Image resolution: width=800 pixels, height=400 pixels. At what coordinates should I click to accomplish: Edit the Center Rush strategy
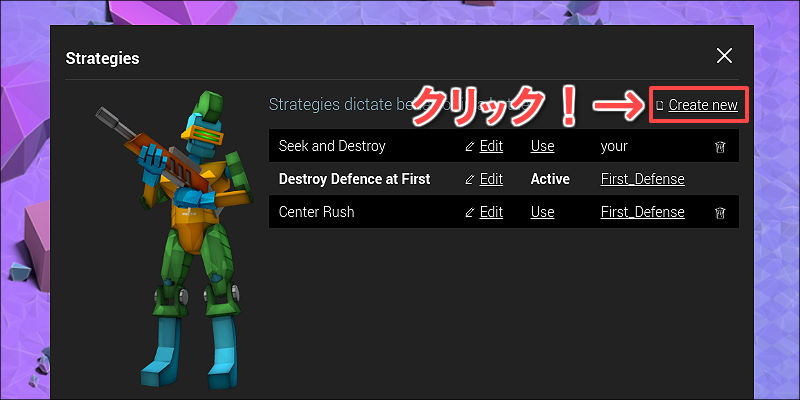point(491,212)
